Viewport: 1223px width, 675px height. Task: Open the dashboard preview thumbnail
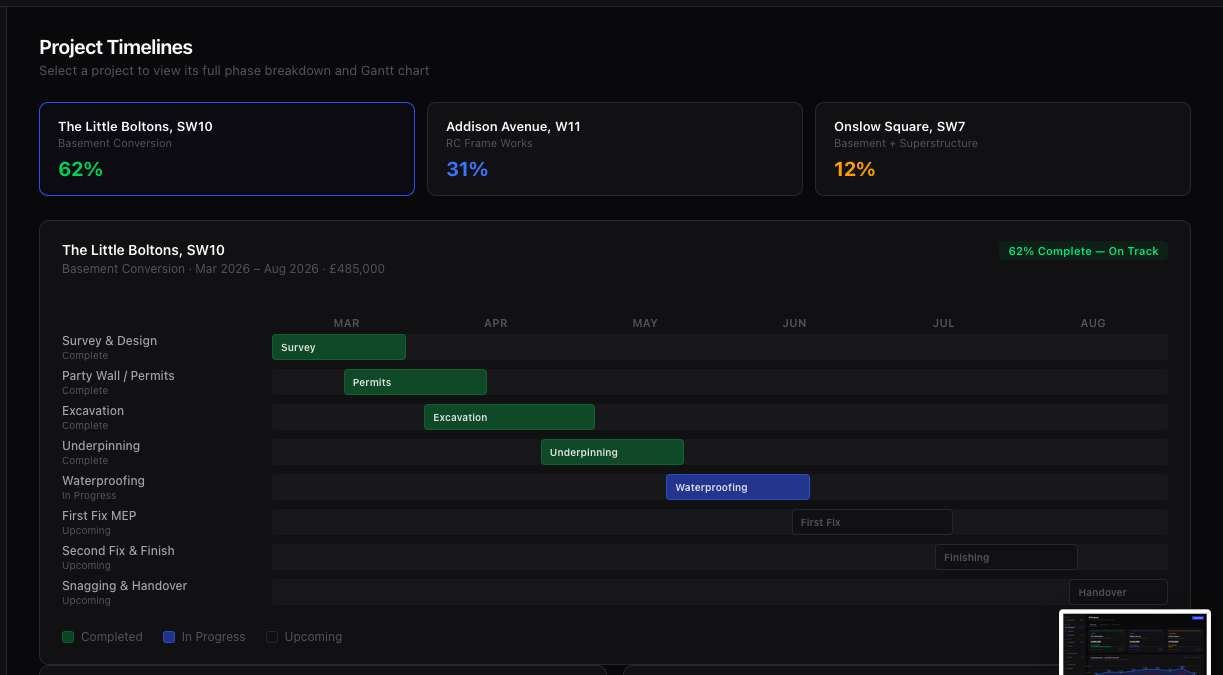pyautogui.click(x=1135, y=642)
